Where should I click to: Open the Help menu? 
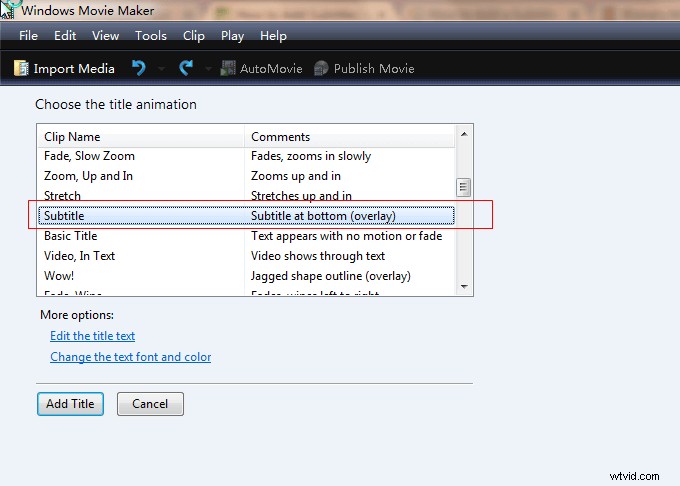[x=273, y=36]
